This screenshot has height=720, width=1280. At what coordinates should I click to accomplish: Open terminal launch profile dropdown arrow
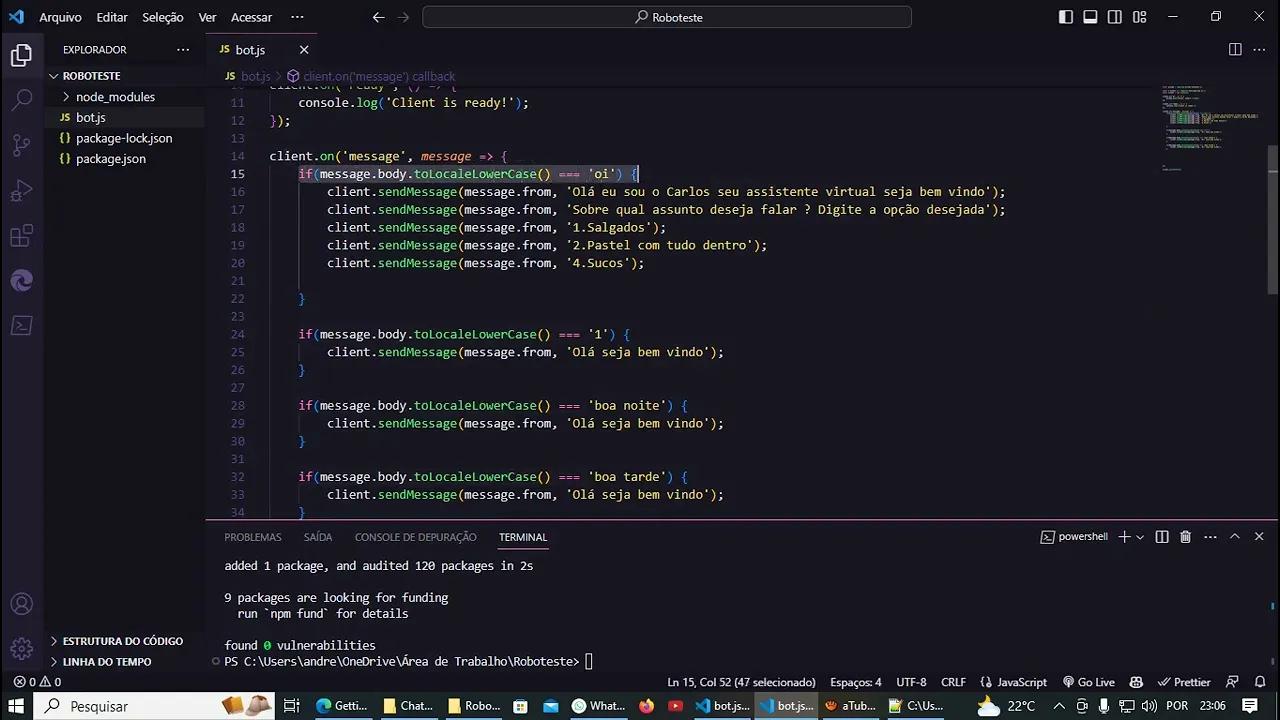point(1140,537)
